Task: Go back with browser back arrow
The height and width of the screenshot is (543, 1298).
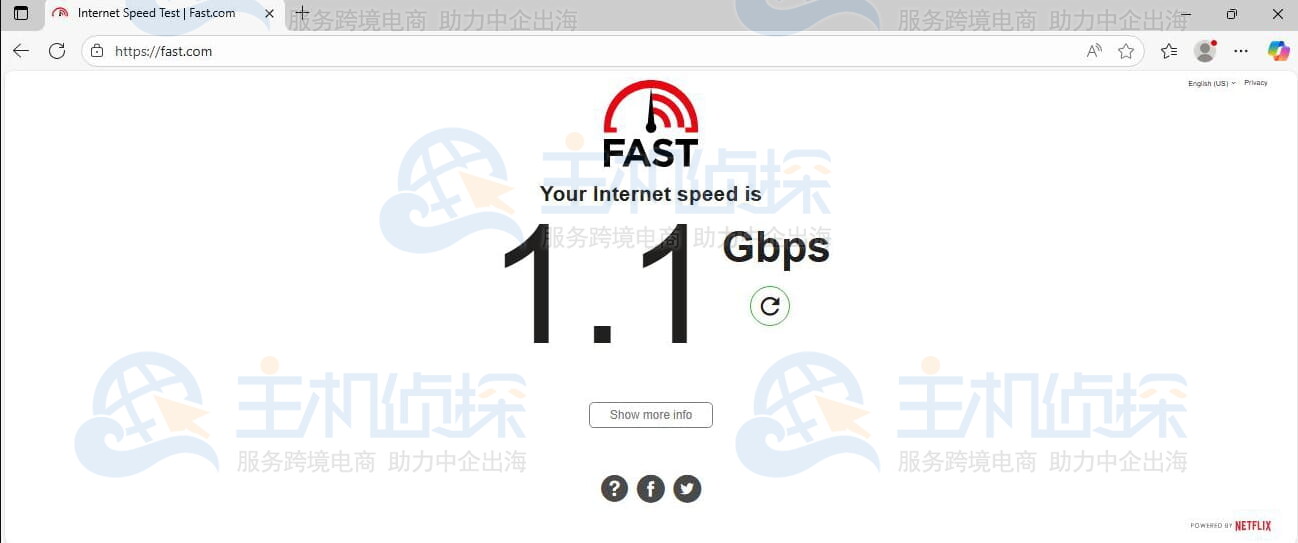Action: 21,51
